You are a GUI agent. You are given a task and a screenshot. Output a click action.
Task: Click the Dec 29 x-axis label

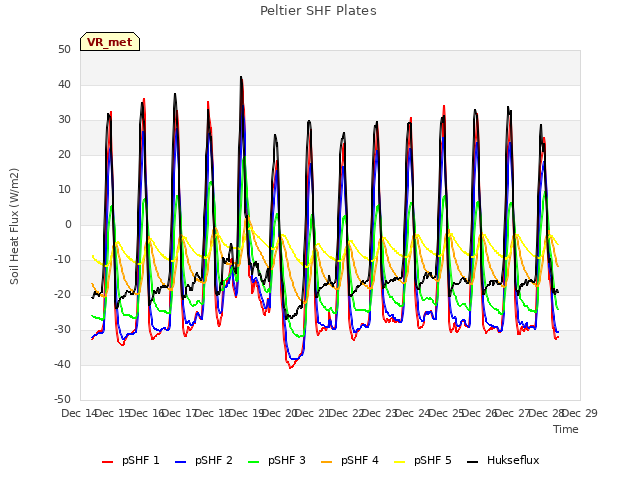point(580,413)
